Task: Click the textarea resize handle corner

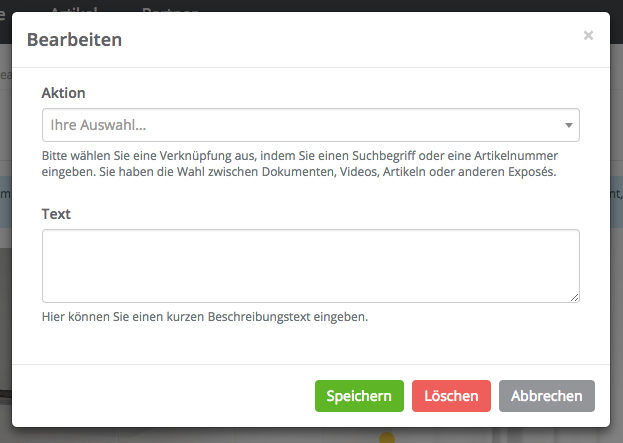Action: [x=575, y=297]
